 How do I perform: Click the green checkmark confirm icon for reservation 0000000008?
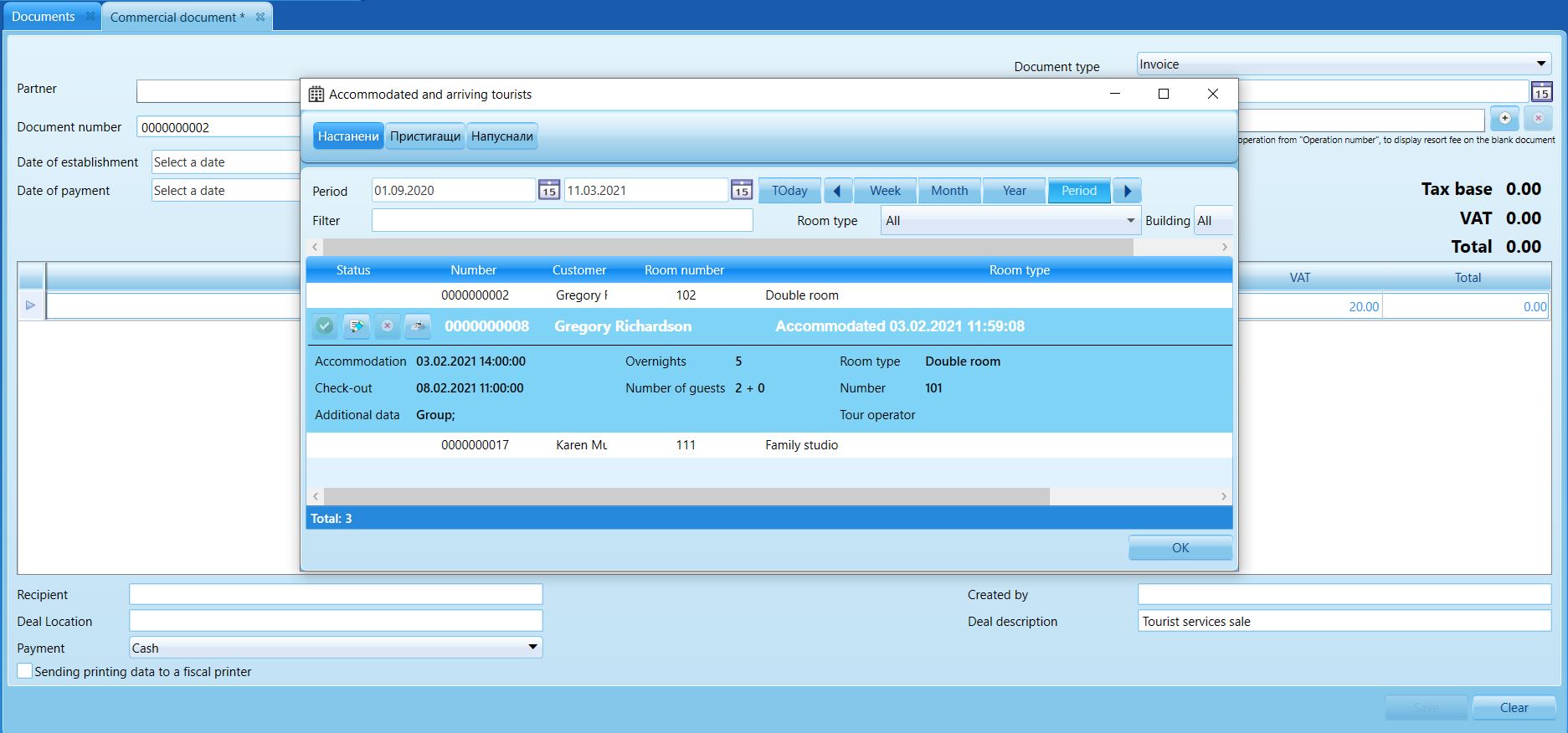325,326
